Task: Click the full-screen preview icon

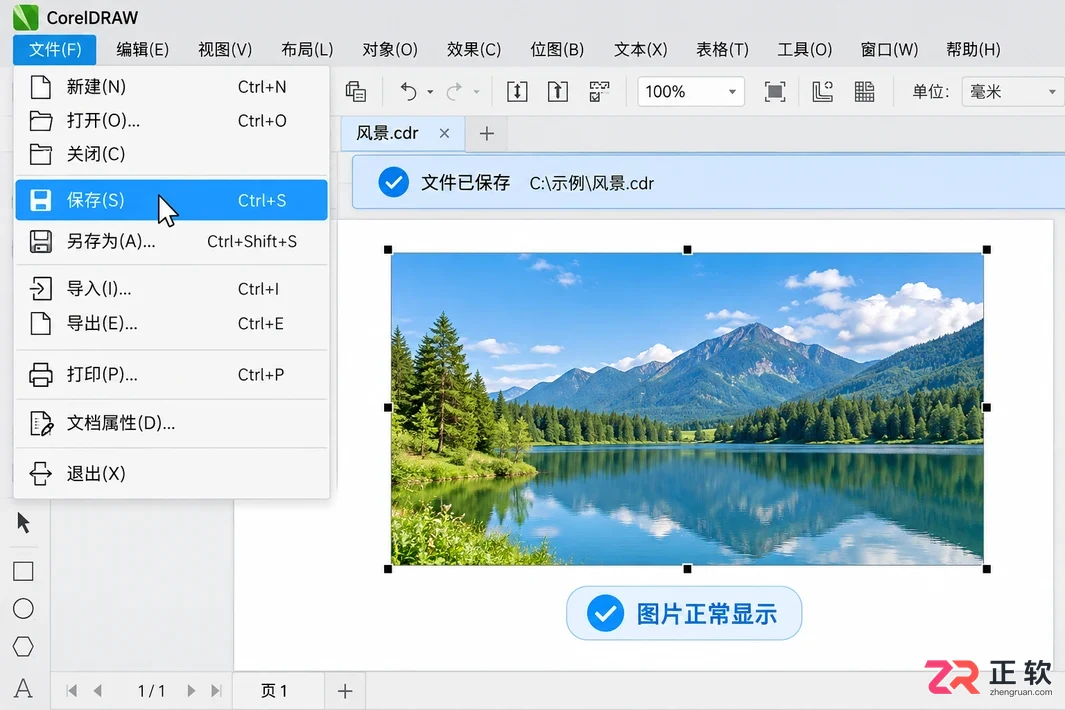Action: point(775,91)
